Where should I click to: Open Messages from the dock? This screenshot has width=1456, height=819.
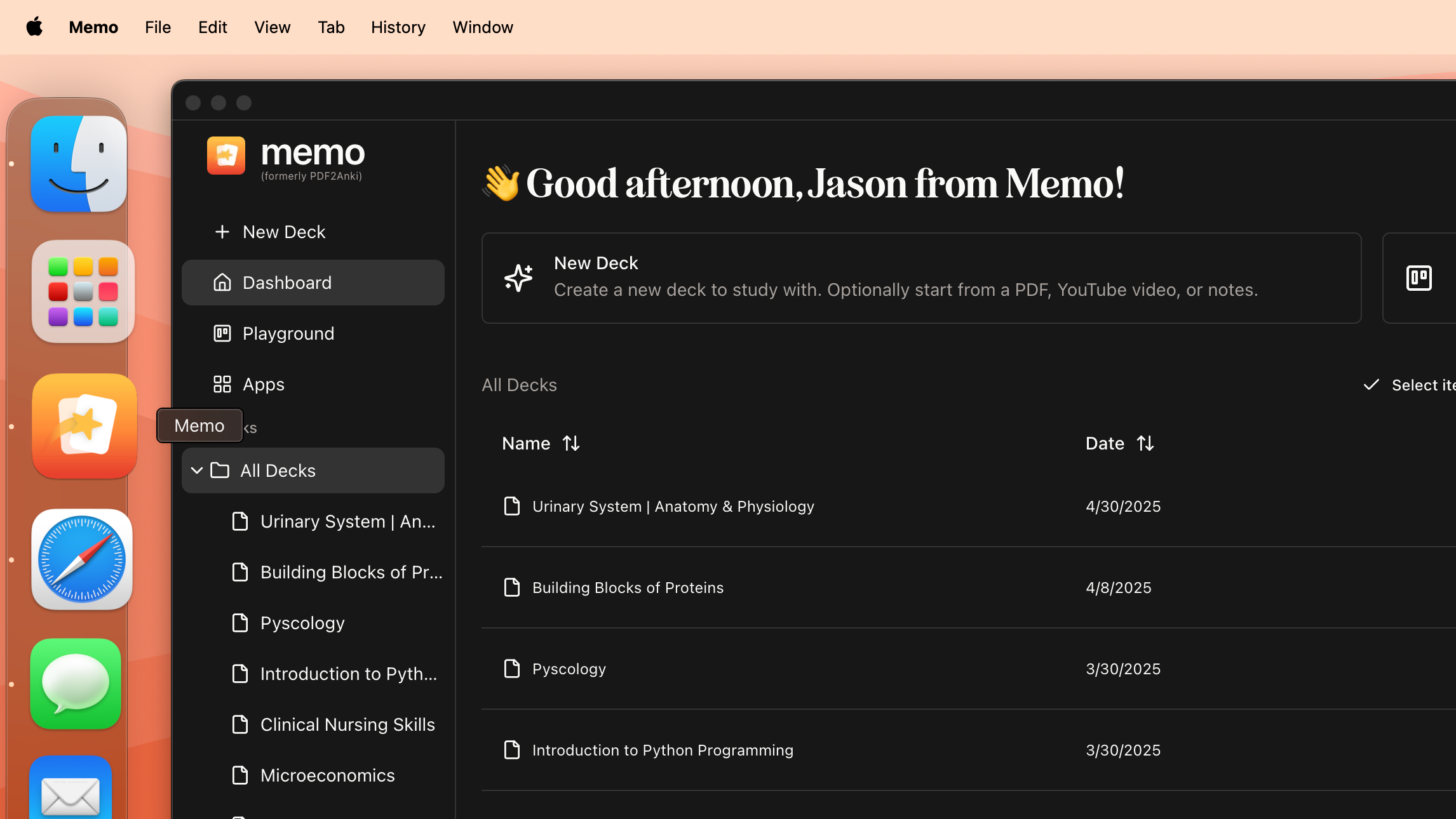76,684
